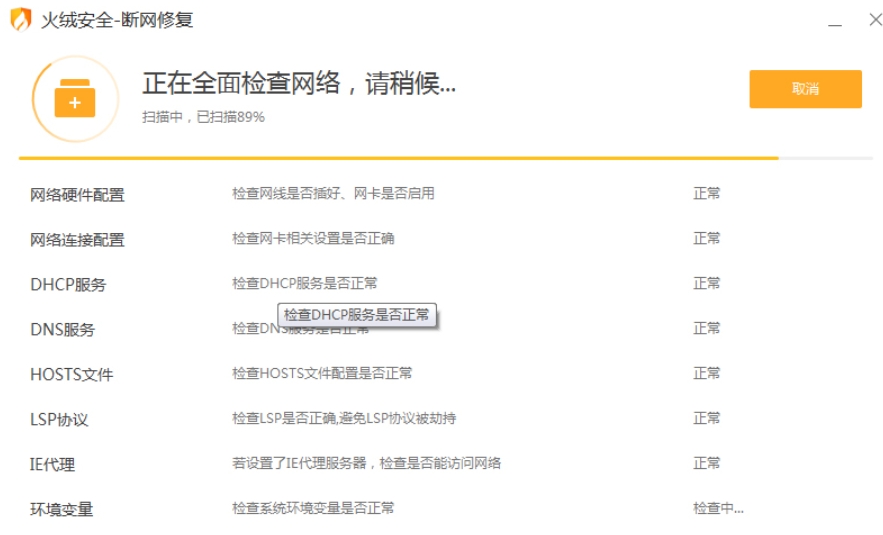
Task: Click the LSP协议 item label
Action: [59, 420]
